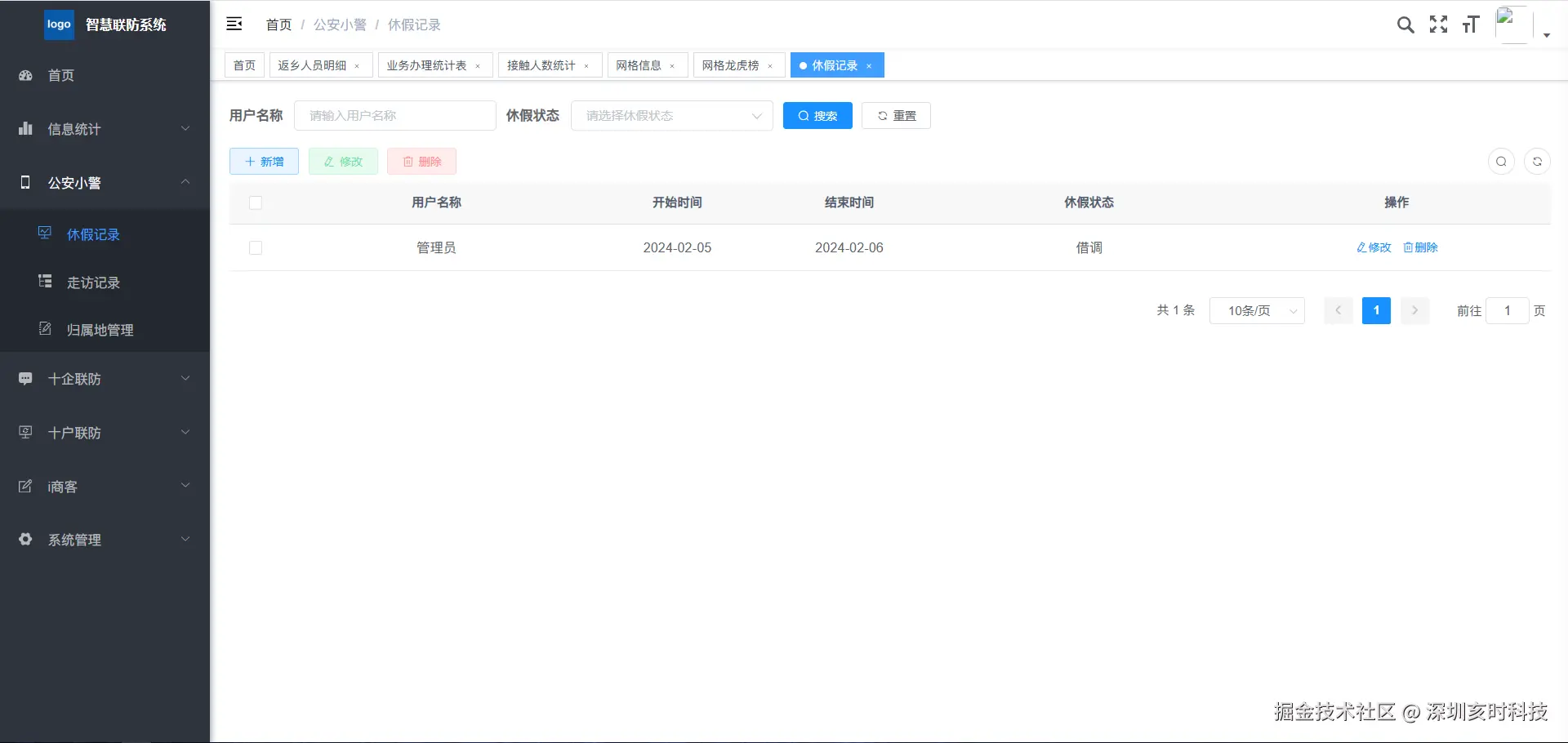Close the 网格龙虎榜 tab
The width and height of the screenshot is (1568, 743).
[770, 66]
